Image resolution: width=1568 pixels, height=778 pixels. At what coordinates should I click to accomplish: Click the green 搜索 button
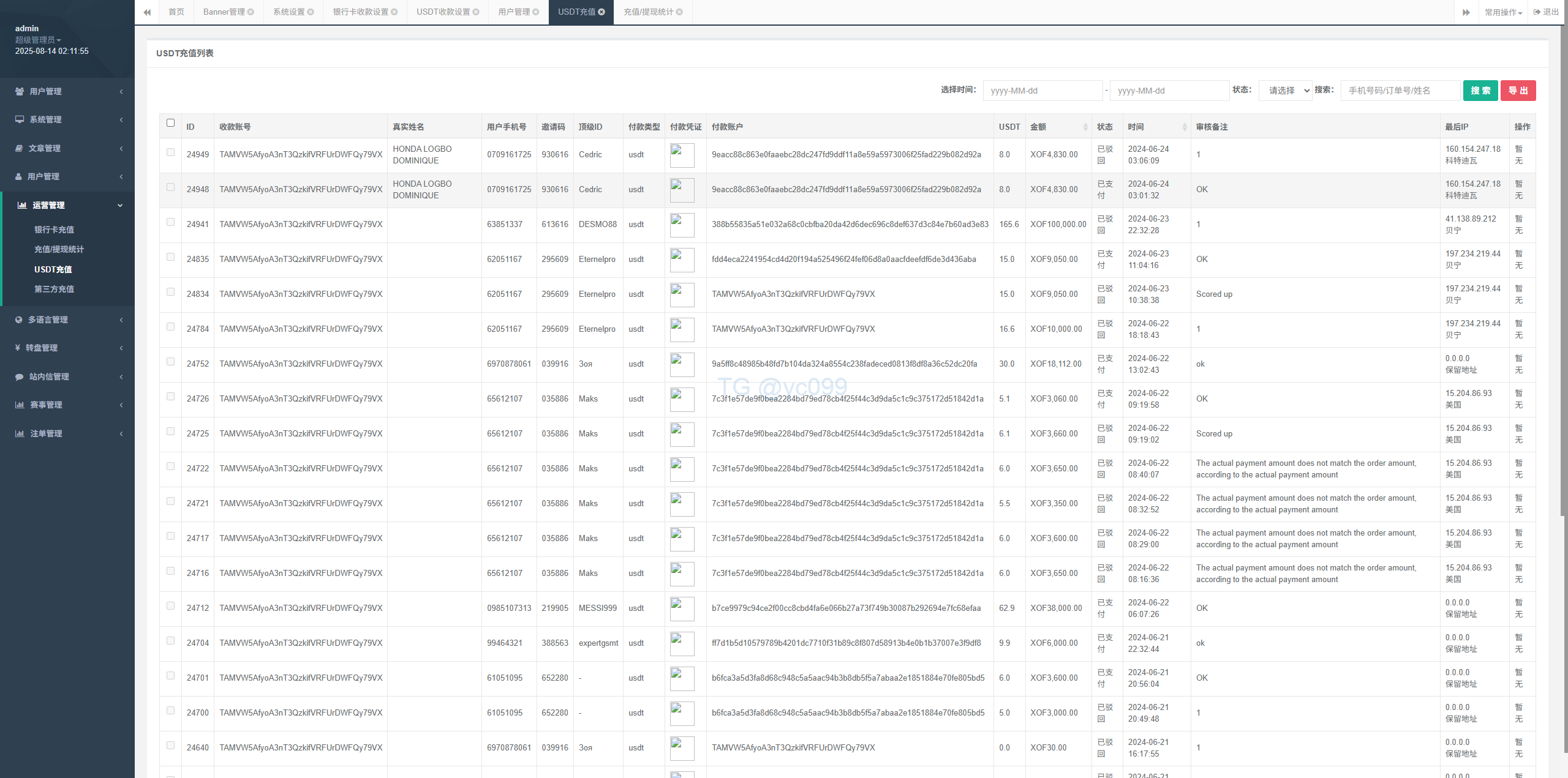pos(1480,91)
